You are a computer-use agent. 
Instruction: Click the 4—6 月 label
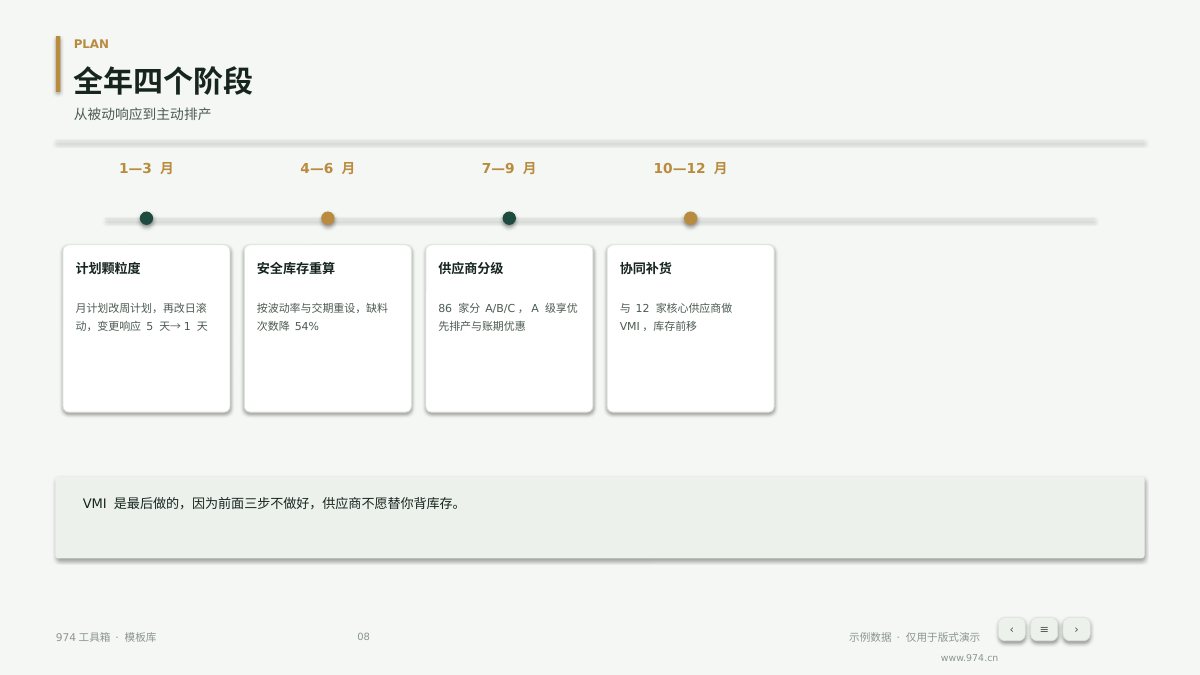pos(328,168)
